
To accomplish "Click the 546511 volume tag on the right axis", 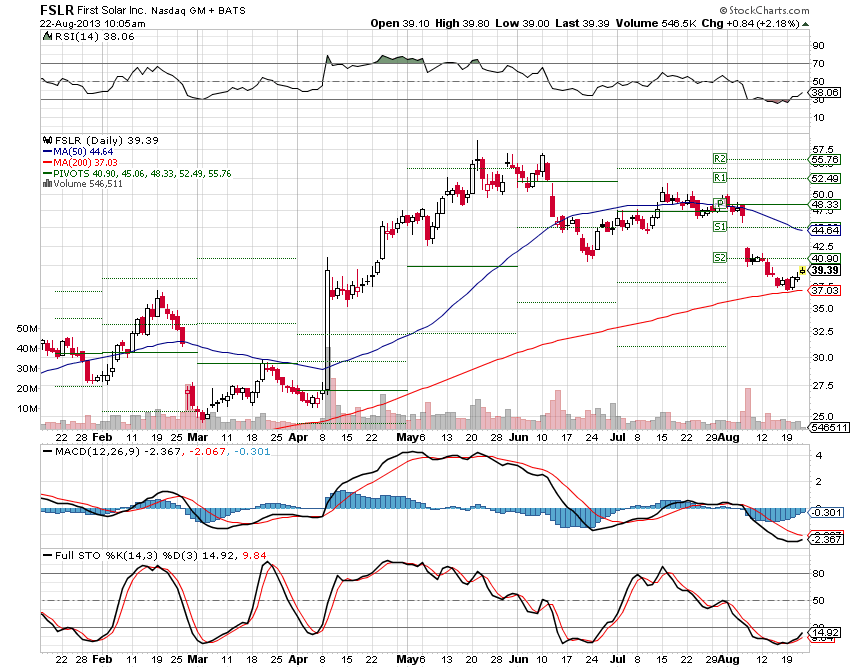I will pos(829,427).
